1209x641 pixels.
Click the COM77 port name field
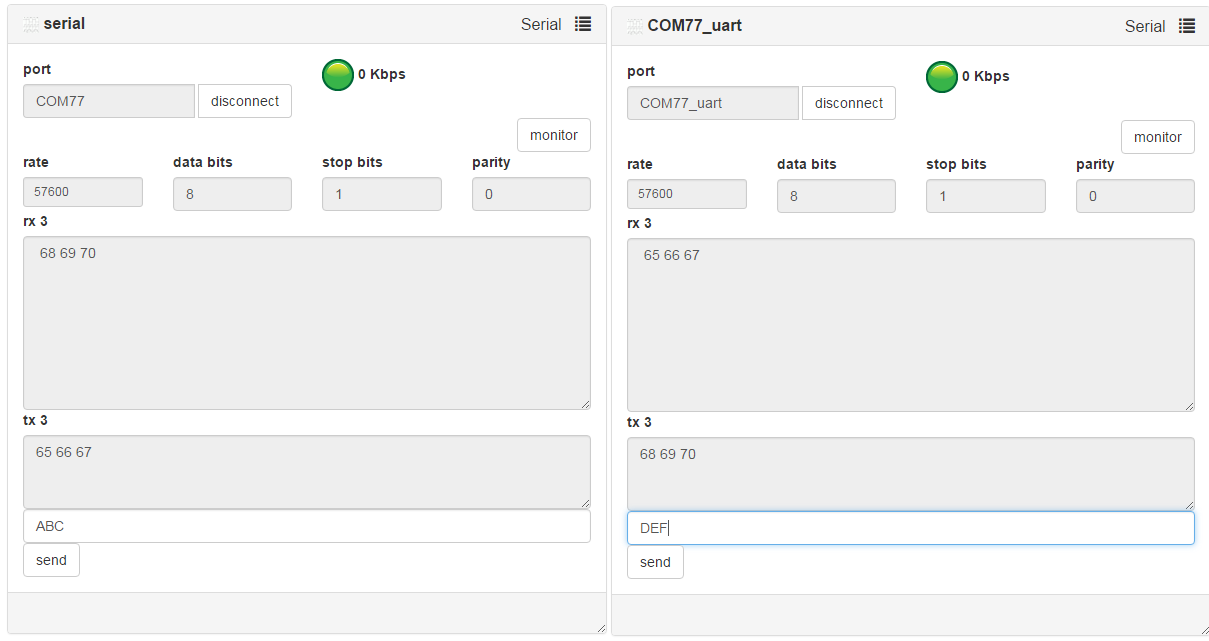tap(109, 101)
